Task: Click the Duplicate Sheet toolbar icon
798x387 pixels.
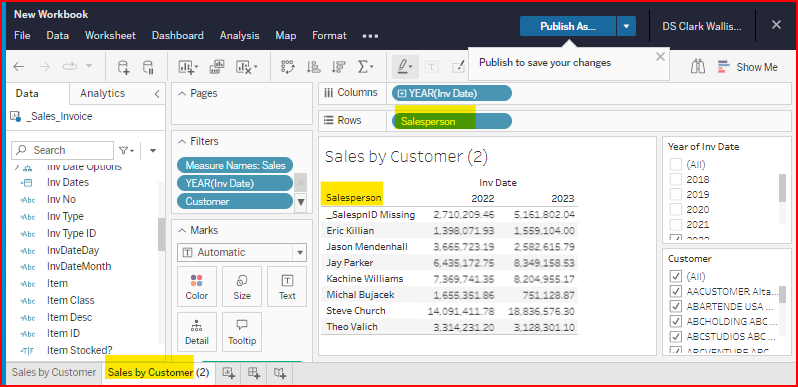Action: point(217,67)
